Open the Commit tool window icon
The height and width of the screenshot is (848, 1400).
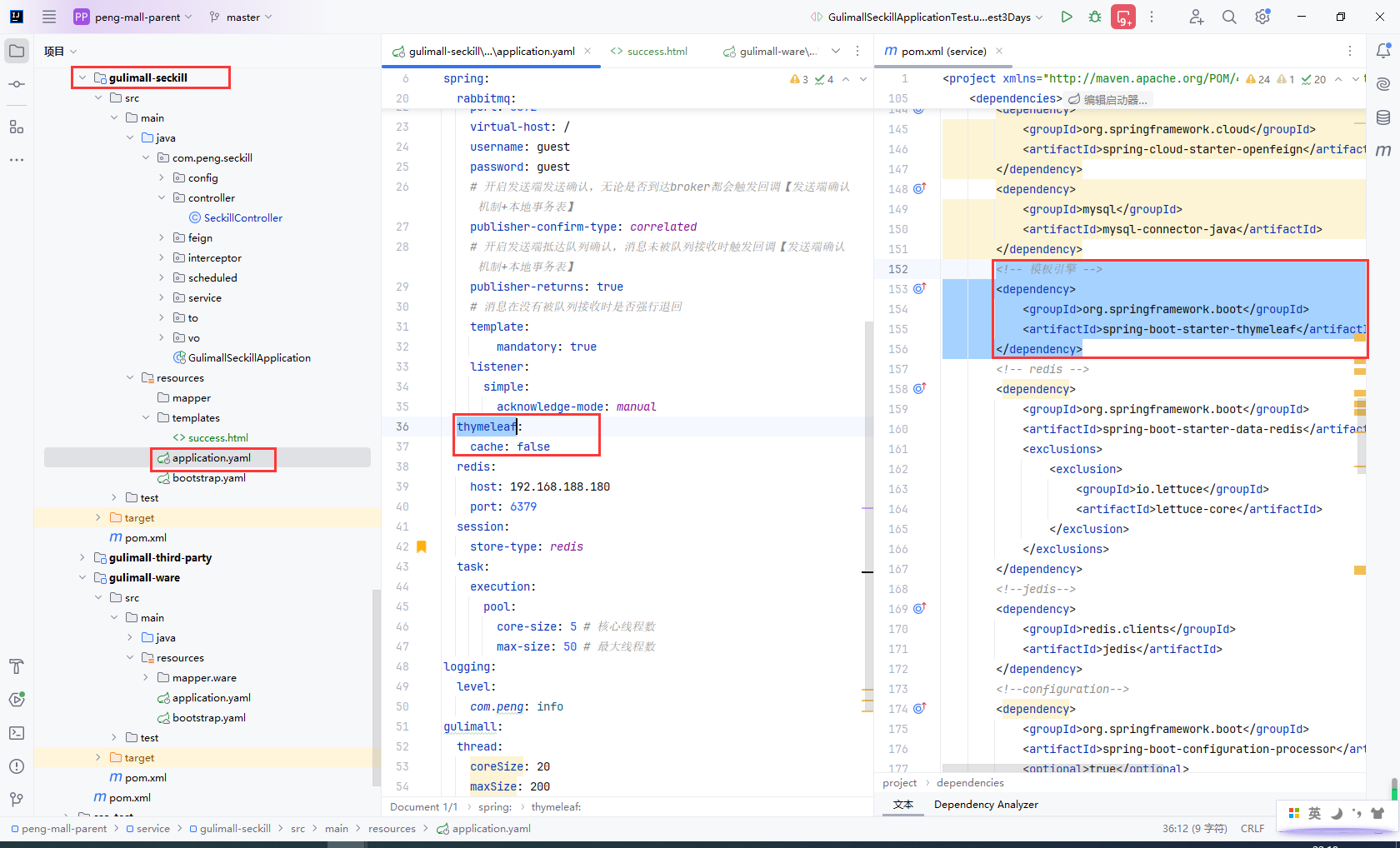pos(17,84)
